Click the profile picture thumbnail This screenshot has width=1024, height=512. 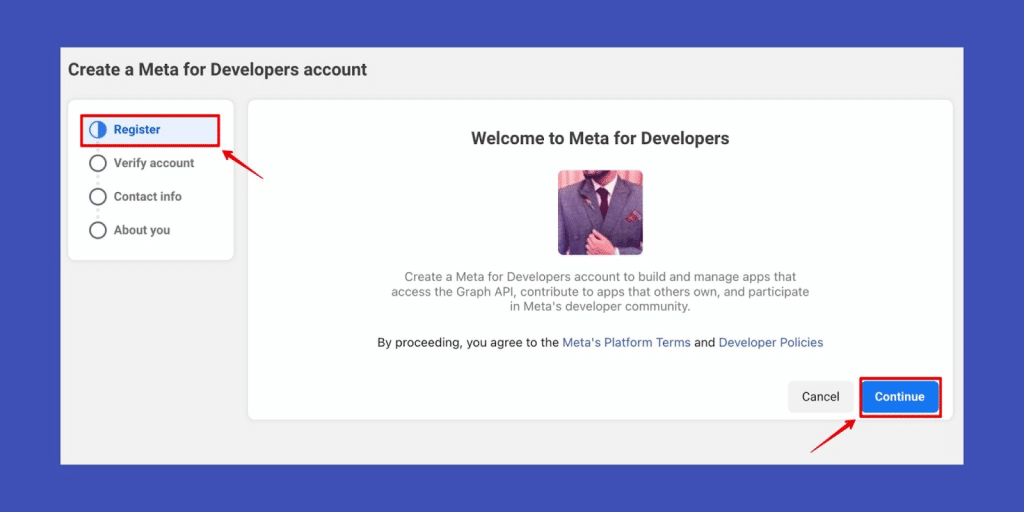pos(600,212)
